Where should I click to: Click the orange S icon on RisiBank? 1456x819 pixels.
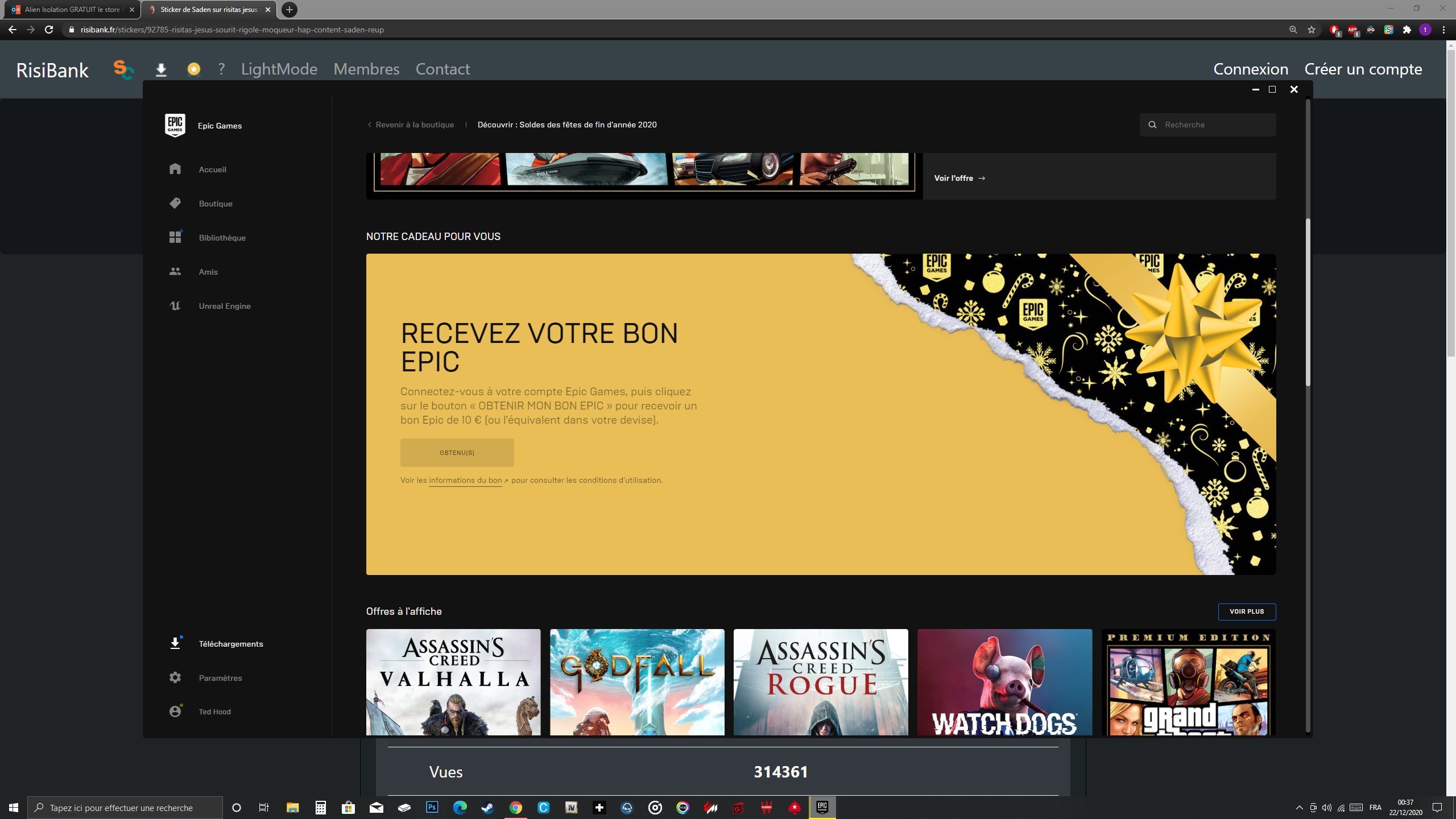click(123, 69)
